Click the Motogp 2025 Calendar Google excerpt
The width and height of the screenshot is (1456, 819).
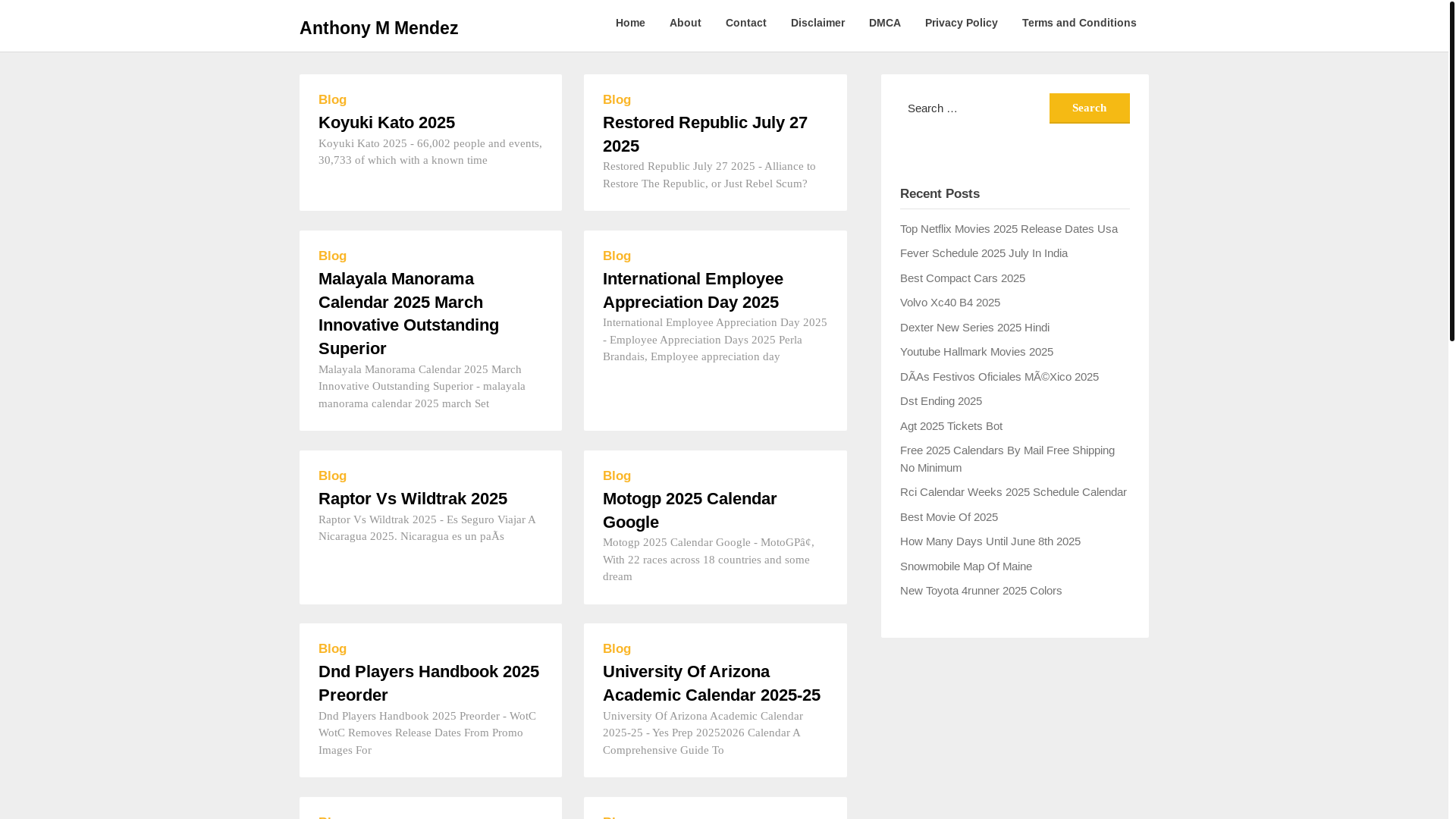click(x=708, y=560)
